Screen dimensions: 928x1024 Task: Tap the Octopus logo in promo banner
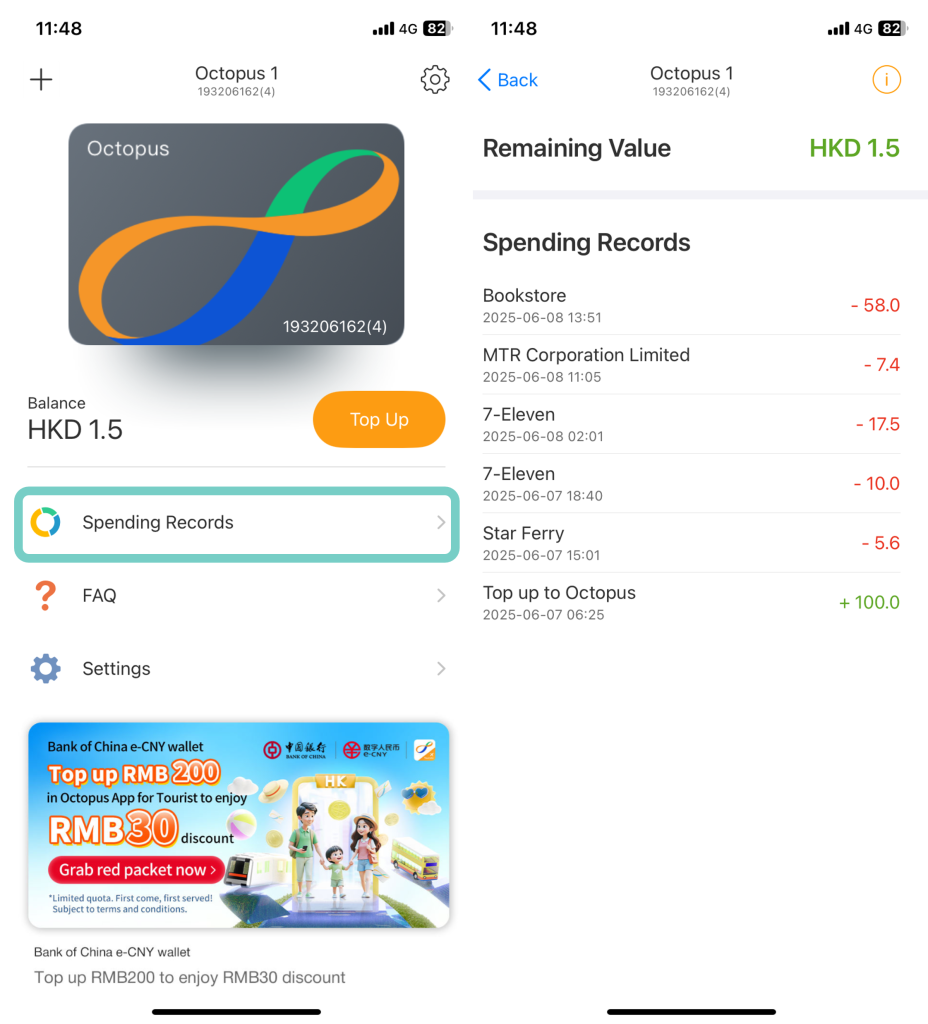point(425,750)
